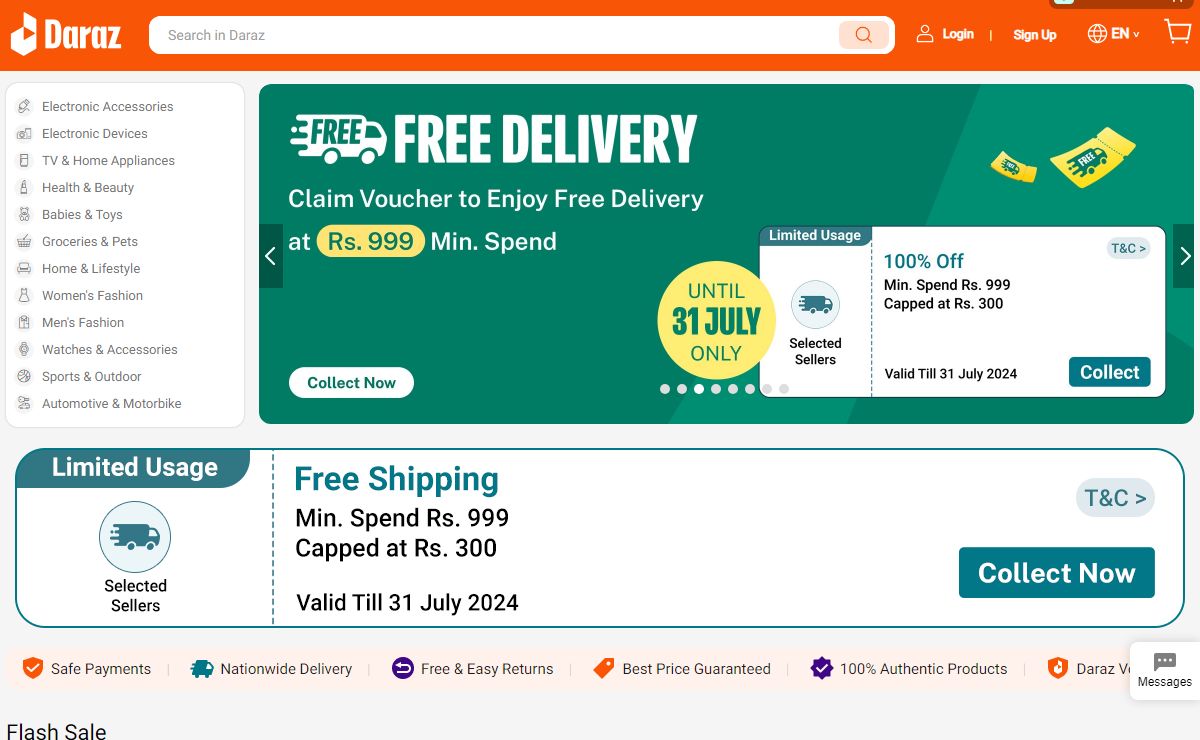Open the Messages chat bubble icon
1200x740 pixels.
(1164, 662)
